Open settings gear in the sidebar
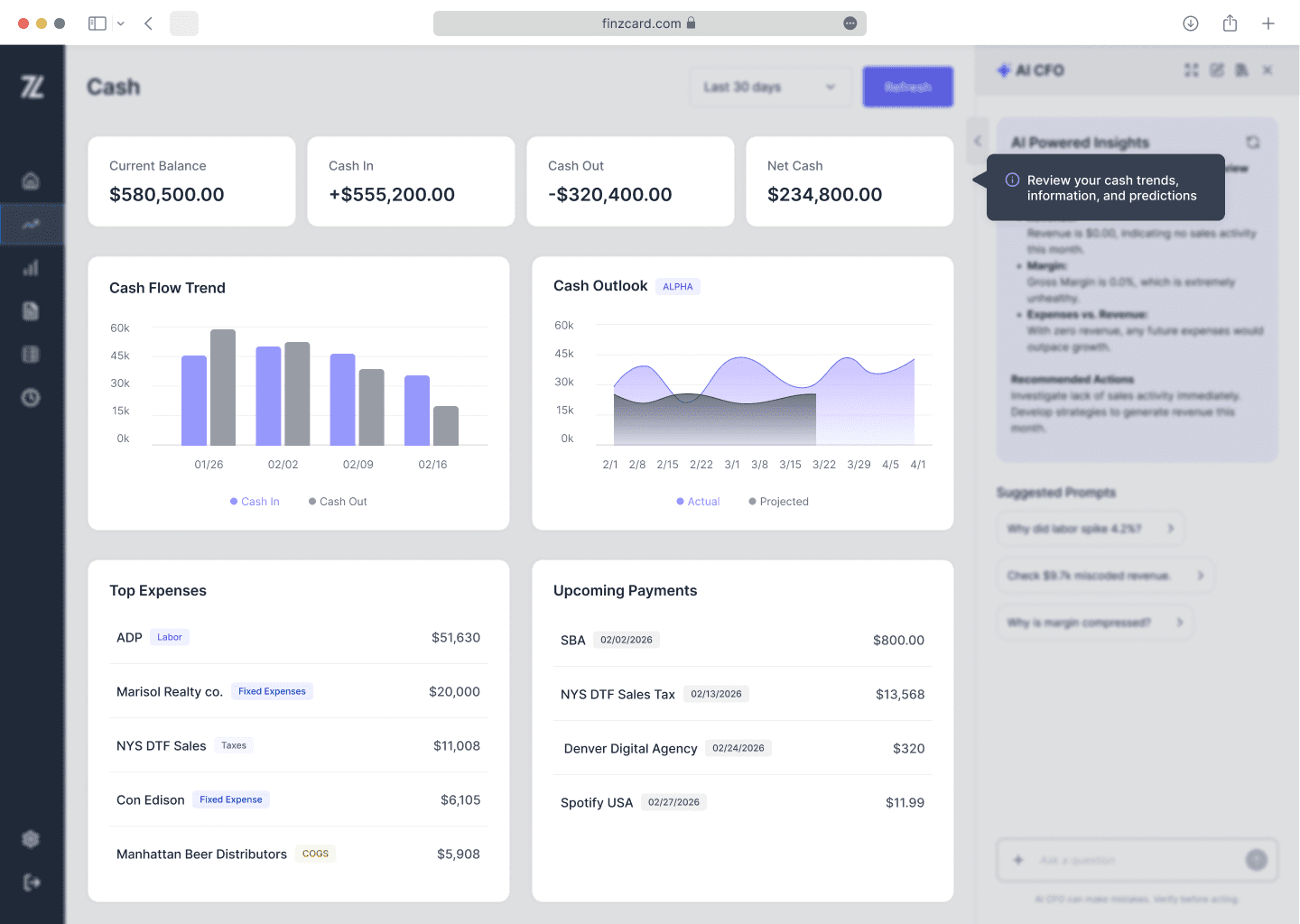 coord(31,839)
